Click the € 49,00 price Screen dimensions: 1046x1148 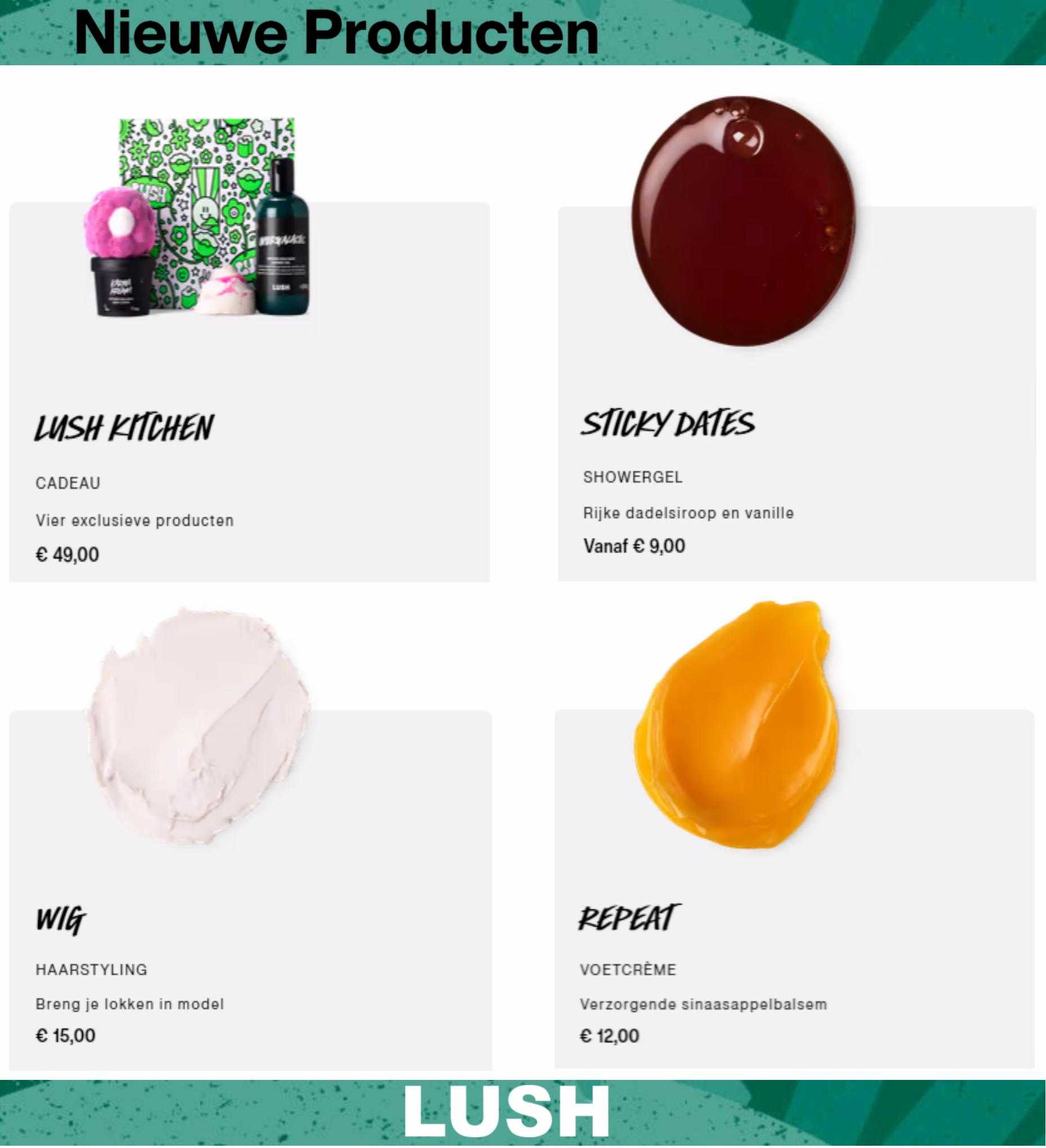[67, 555]
